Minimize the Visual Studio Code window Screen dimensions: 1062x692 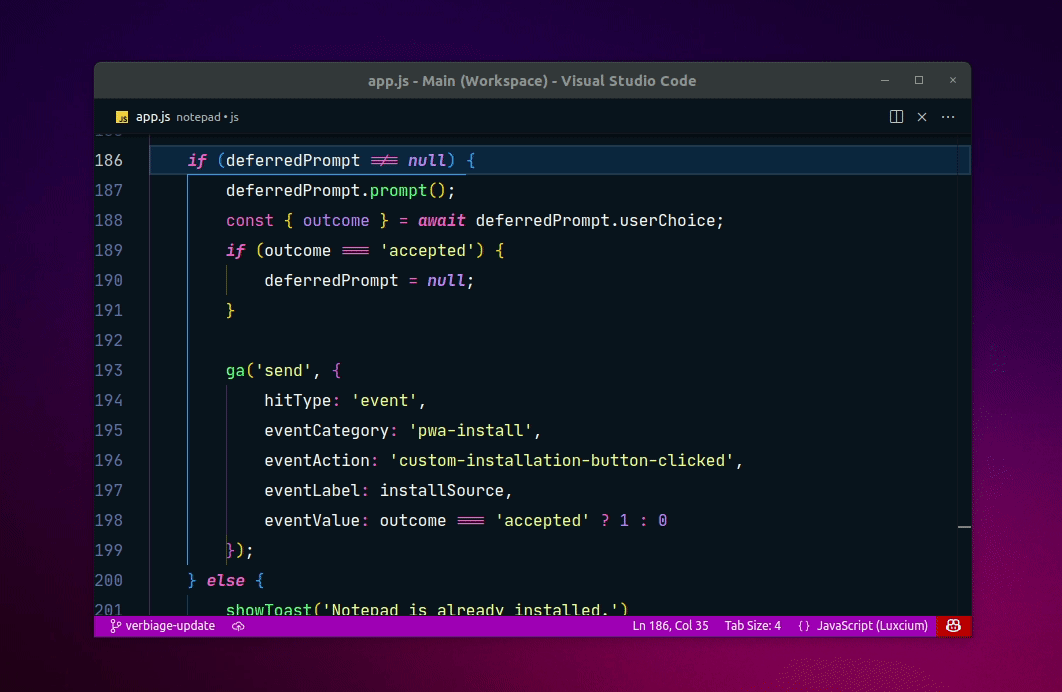[x=885, y=80]
